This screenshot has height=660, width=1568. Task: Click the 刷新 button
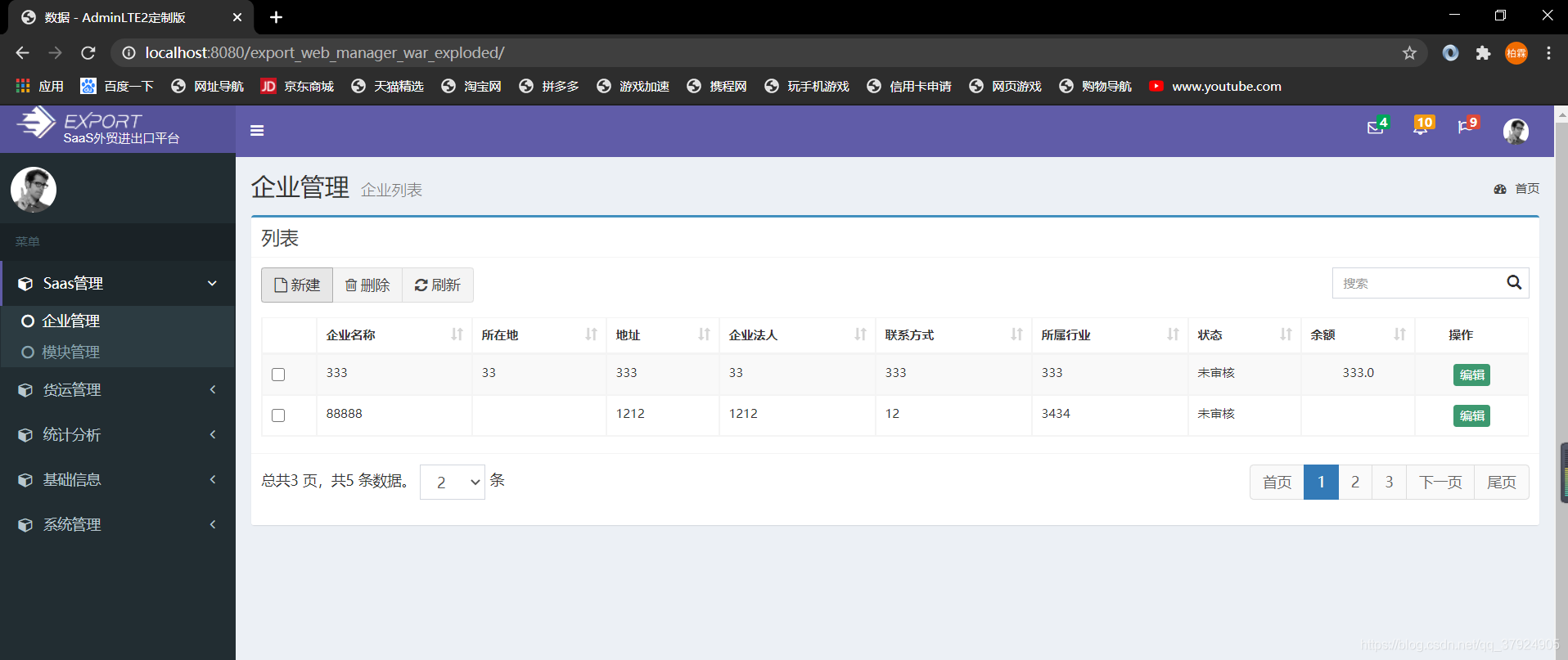tap(438, 285)
